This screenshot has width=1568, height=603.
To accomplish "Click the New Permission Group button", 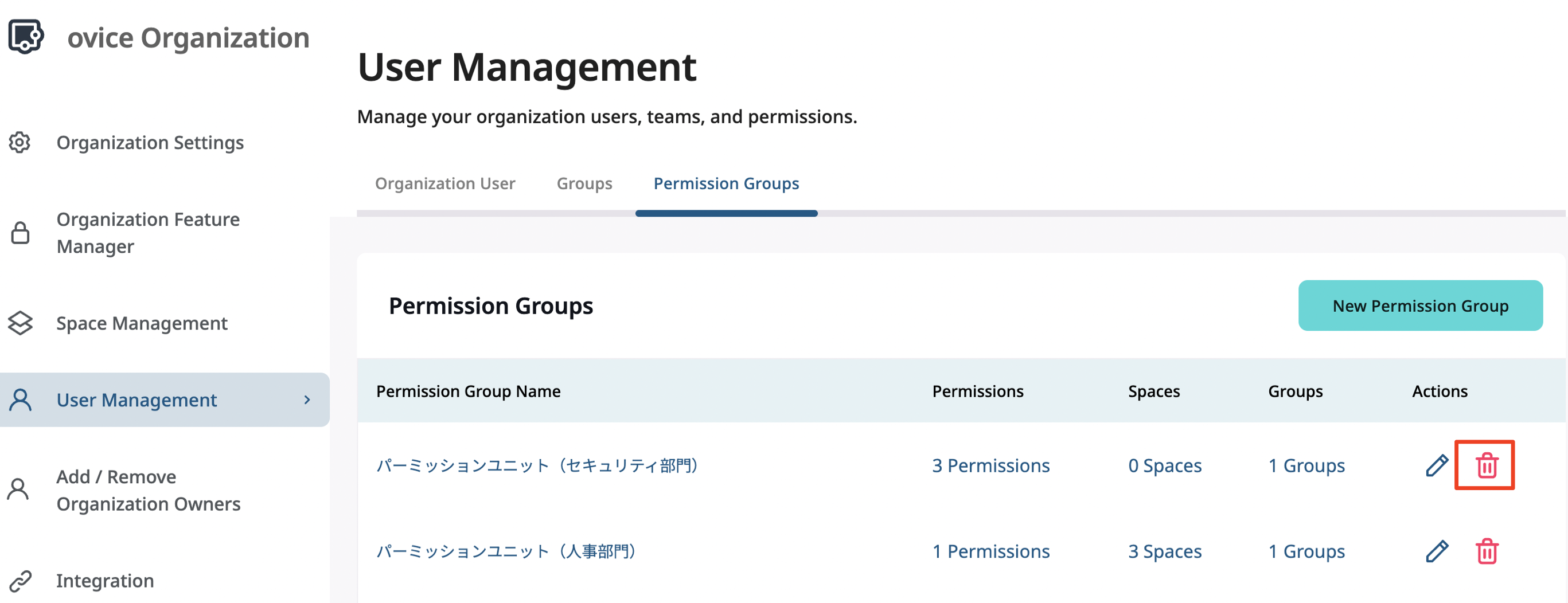I will click(1420, 306).
